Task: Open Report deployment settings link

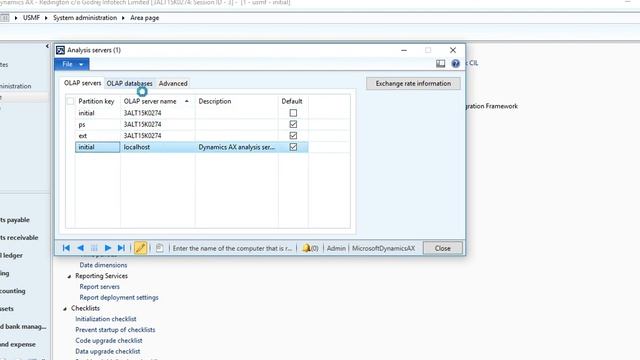Action: [x=119, y=297]
